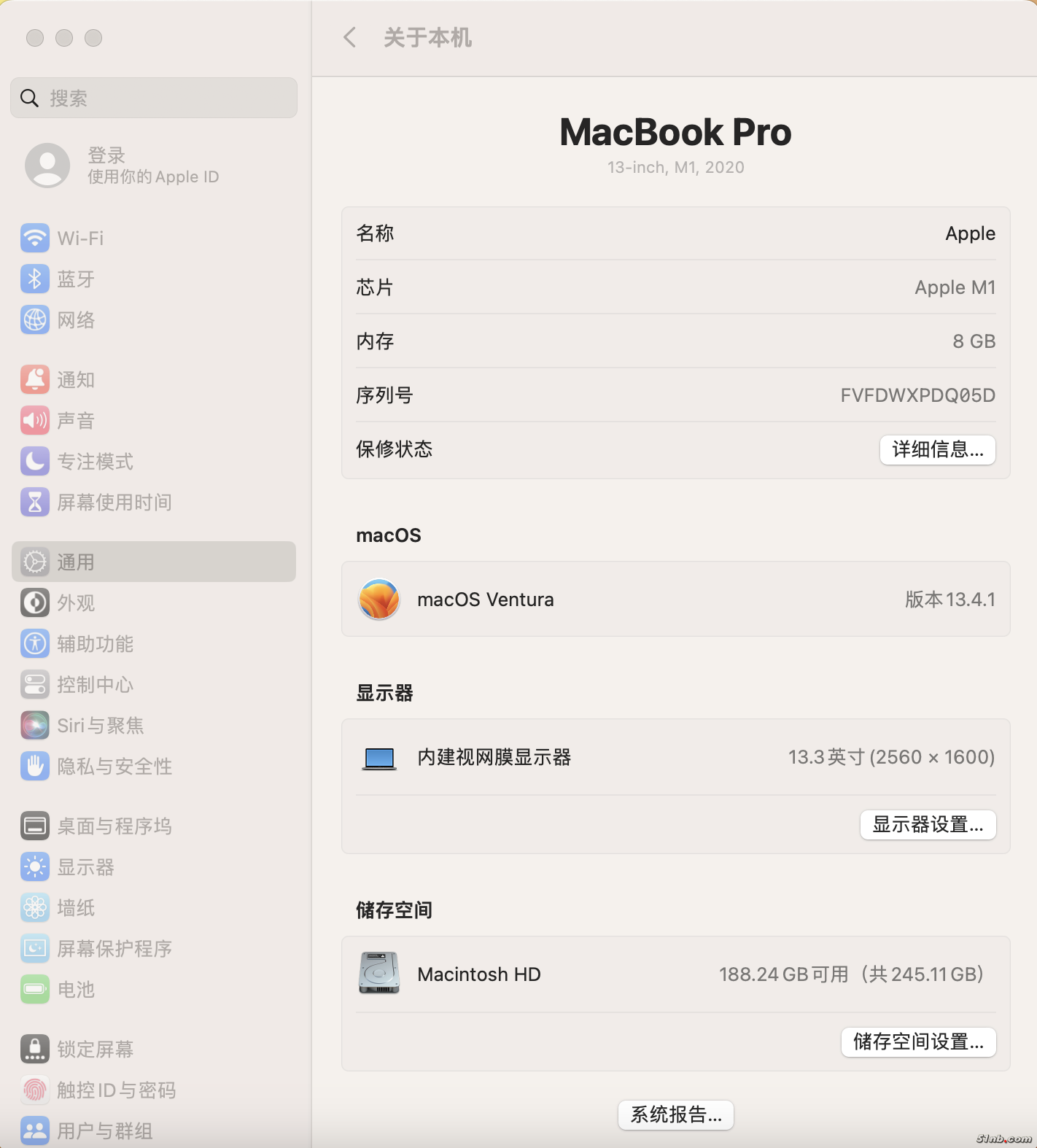
Task: Click the search (搜索) field
Action: tap(154, 98)
